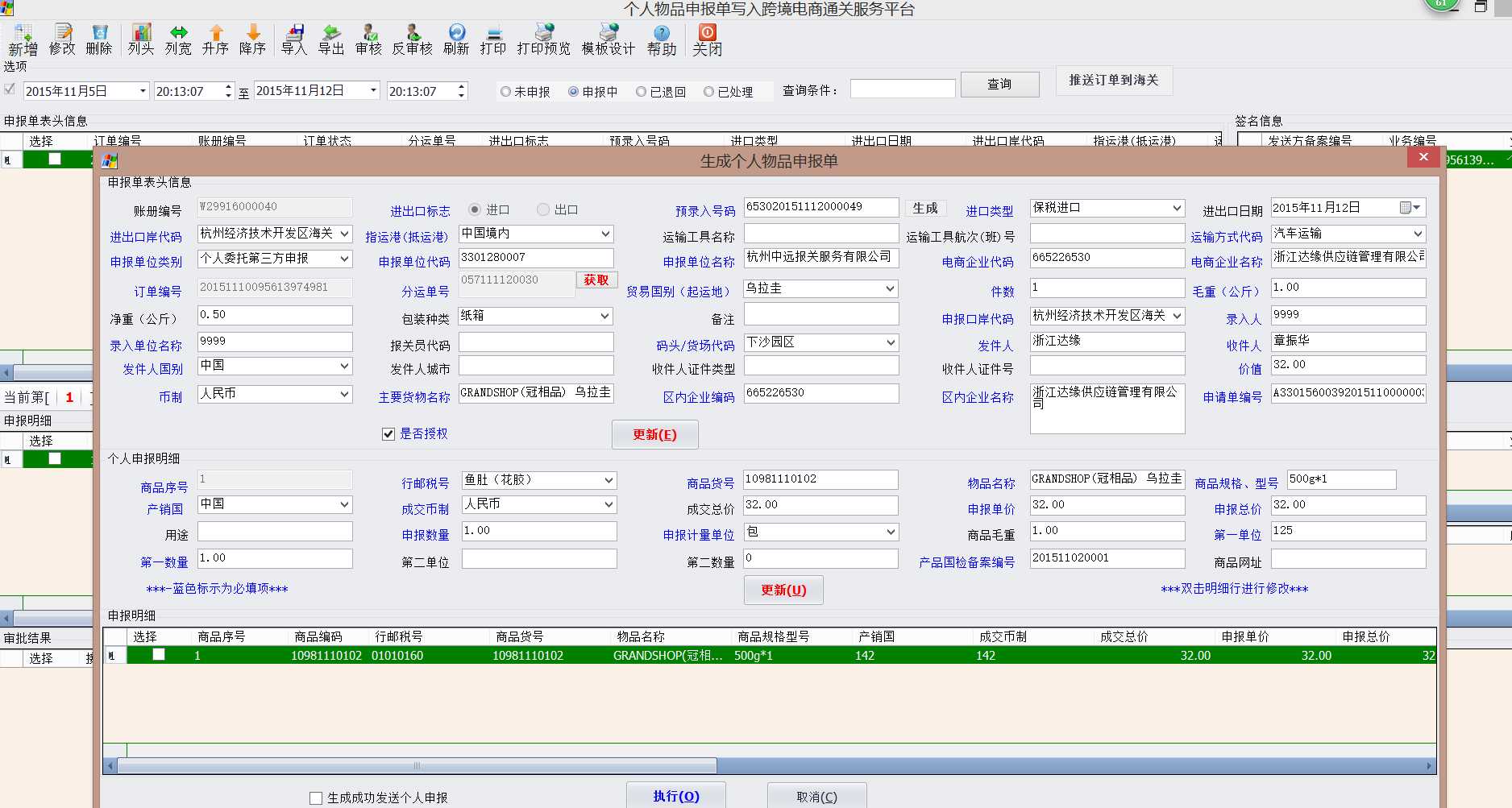This screenshot has width=1512, height=808.
Task: Click the 反审核 (Un-audit) toolbar icon
Action: [x=413, y=39]
